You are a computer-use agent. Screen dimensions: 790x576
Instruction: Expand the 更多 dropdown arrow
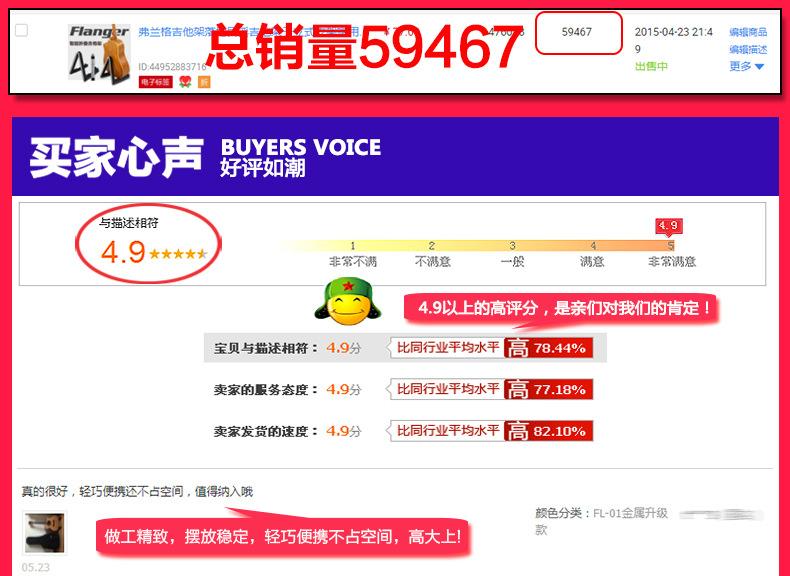[759, 67]
